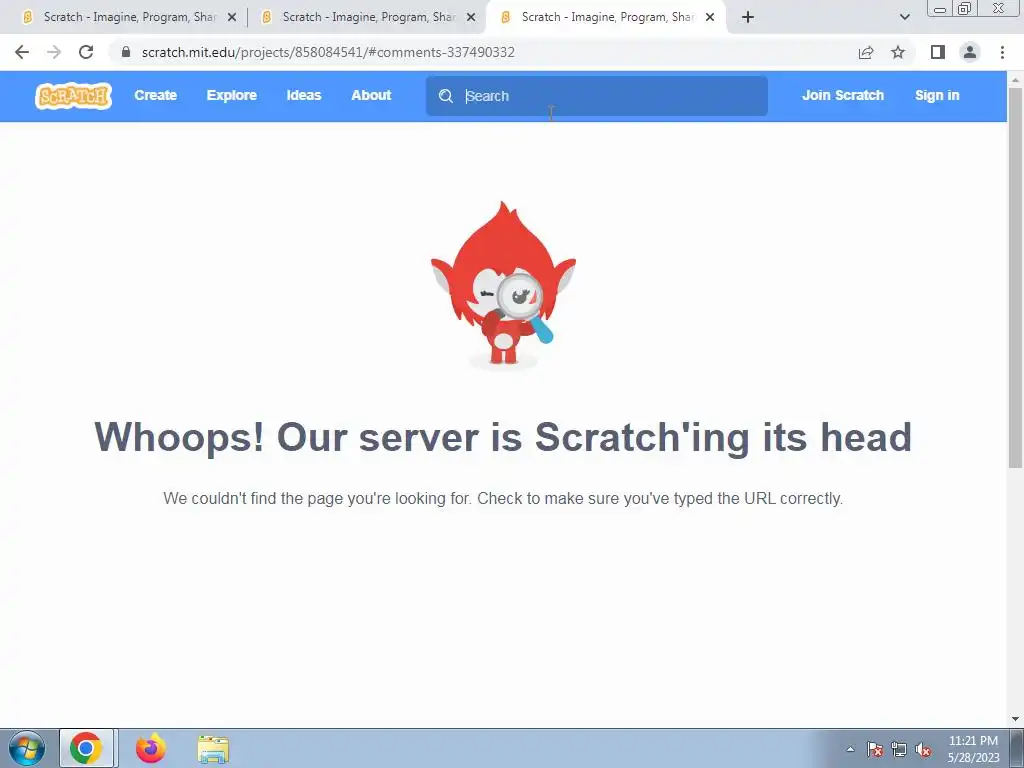Image resolution: width=1024 pixels, height=768 pixels.
Task: Click the 'Whoops! Our server is Scratch'ing its head' heading
Action: pyautogui.click(x=503, y=437)
